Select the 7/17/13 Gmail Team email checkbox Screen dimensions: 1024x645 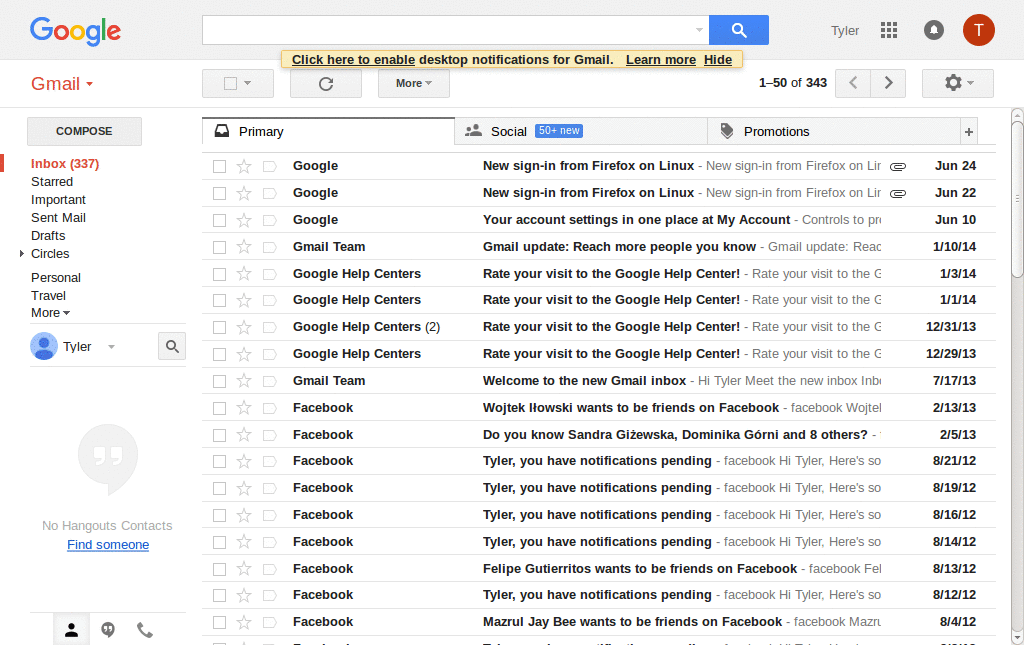(x=219, y=381)
